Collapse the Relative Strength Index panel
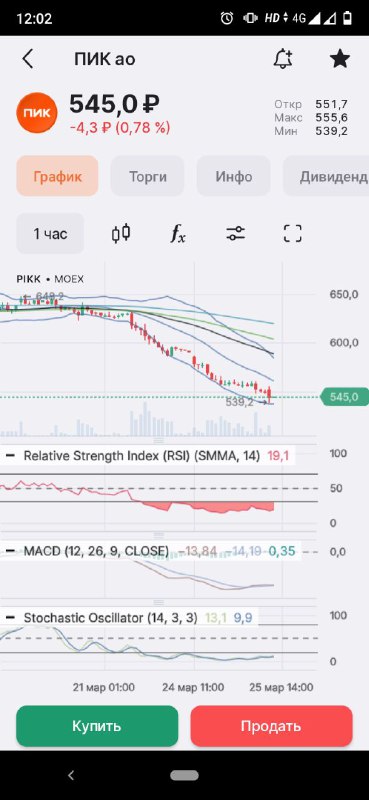Viewport: 369px width, 800px height. 10,456
